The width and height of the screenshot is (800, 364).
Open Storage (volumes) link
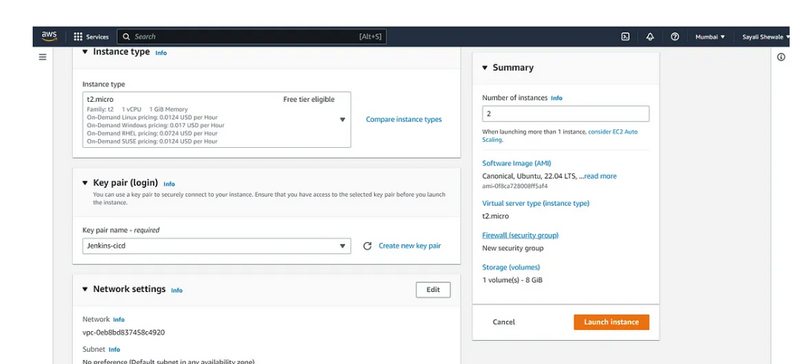pyautogui.click(x=511, y=267)
